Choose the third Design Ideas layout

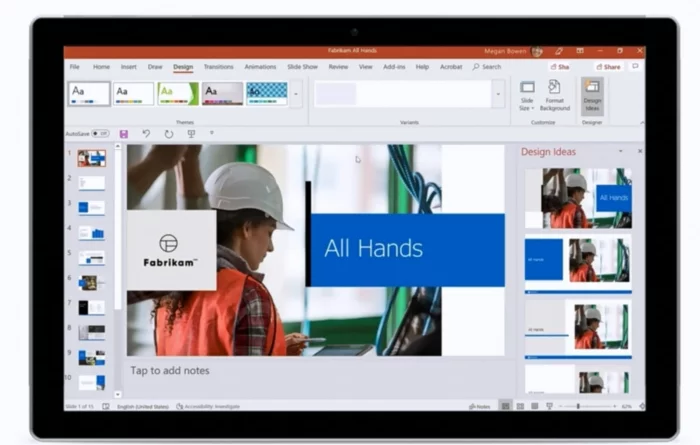point(578,329)
